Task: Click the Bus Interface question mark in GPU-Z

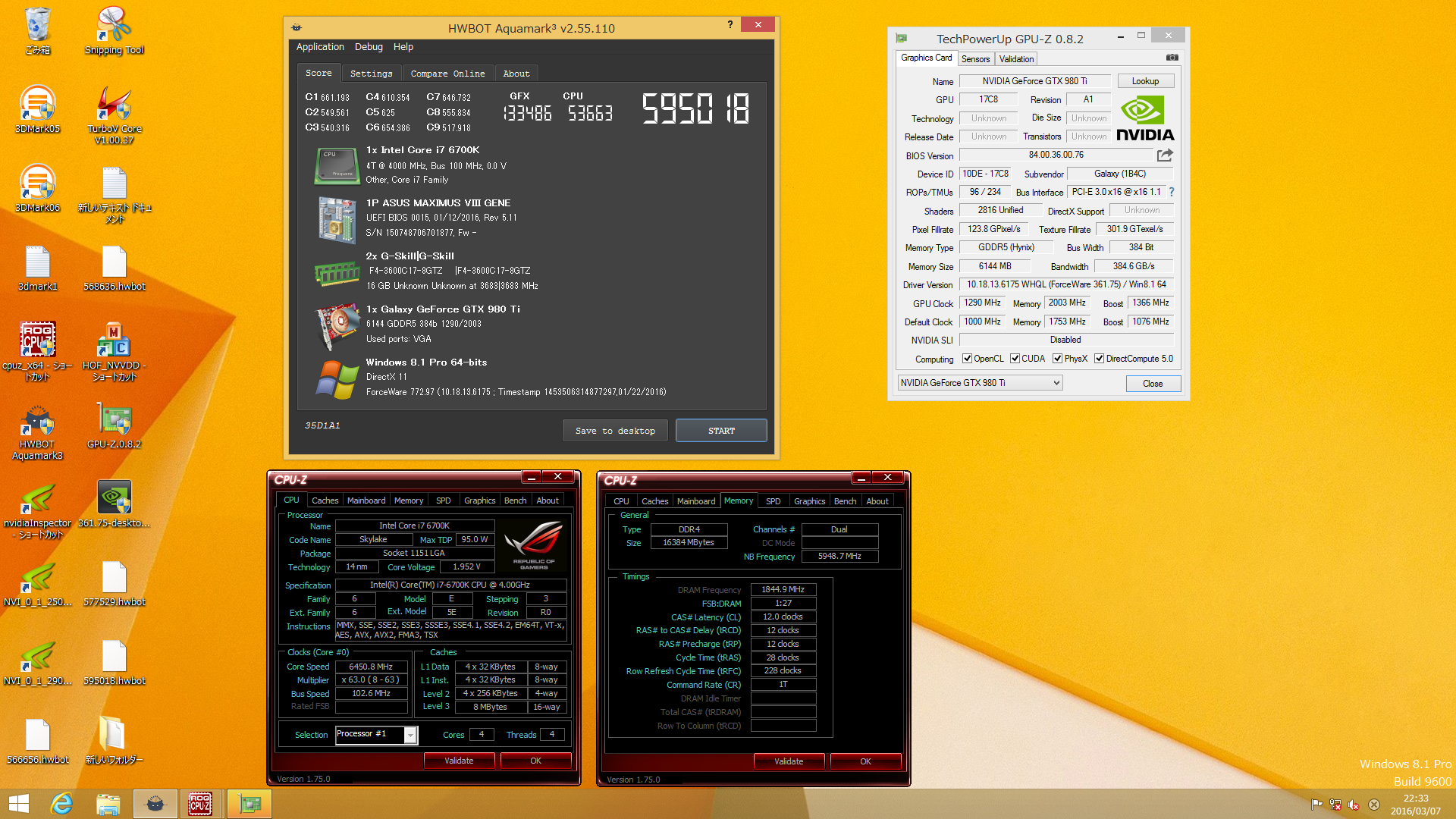Action: [1172, 192]
